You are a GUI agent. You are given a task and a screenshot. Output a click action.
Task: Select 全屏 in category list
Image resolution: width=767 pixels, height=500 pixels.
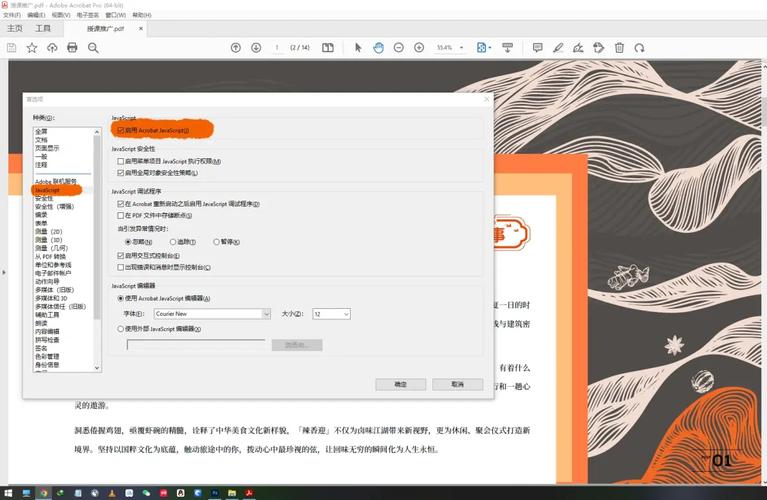click(x=42, y=131)
